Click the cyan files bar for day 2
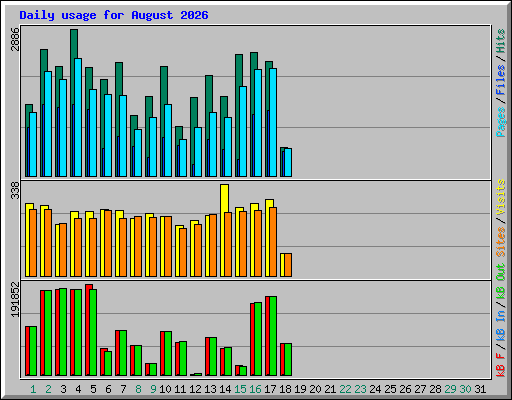The width and height of the screenshot is (512, 400). point(48,124)
